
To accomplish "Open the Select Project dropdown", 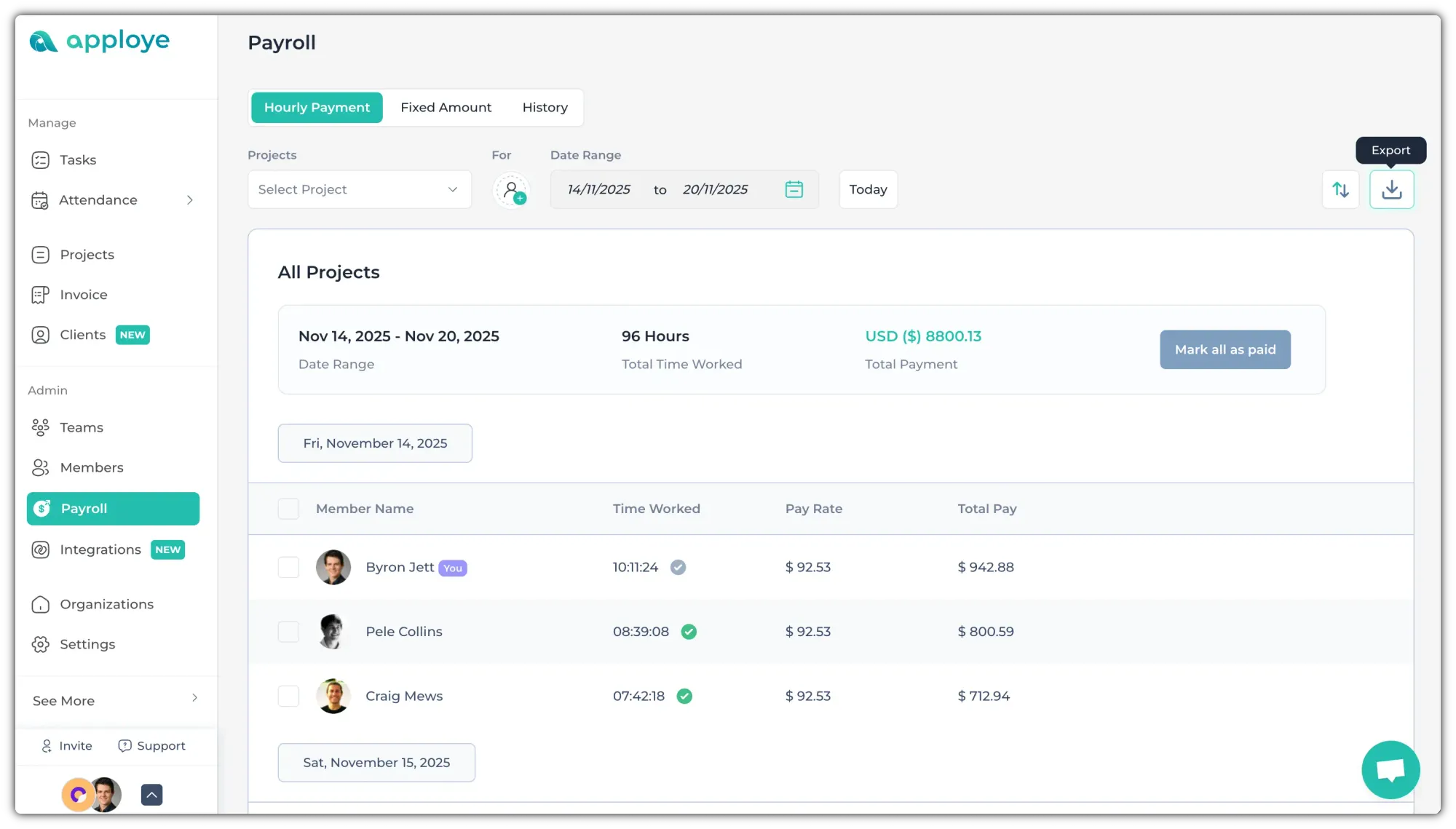I will coord(359,189).
